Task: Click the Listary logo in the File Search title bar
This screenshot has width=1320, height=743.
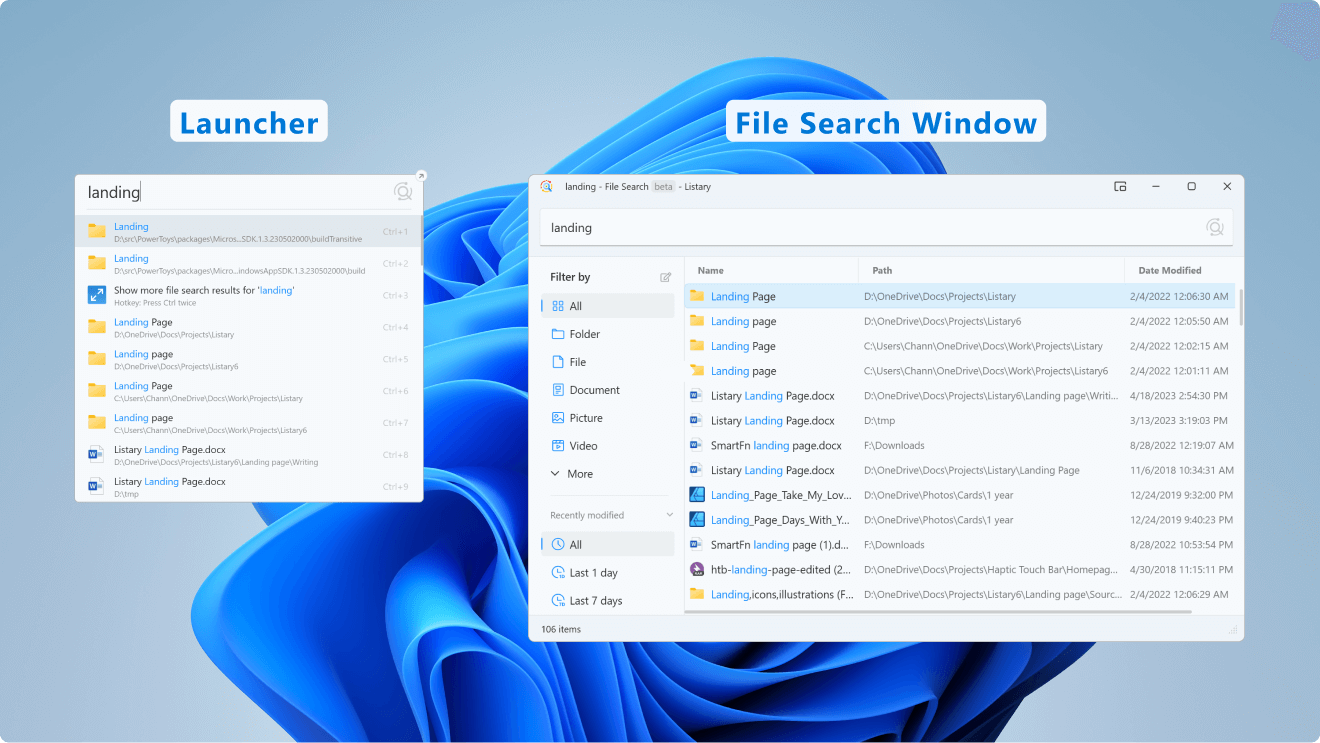Action: [546, 186]
